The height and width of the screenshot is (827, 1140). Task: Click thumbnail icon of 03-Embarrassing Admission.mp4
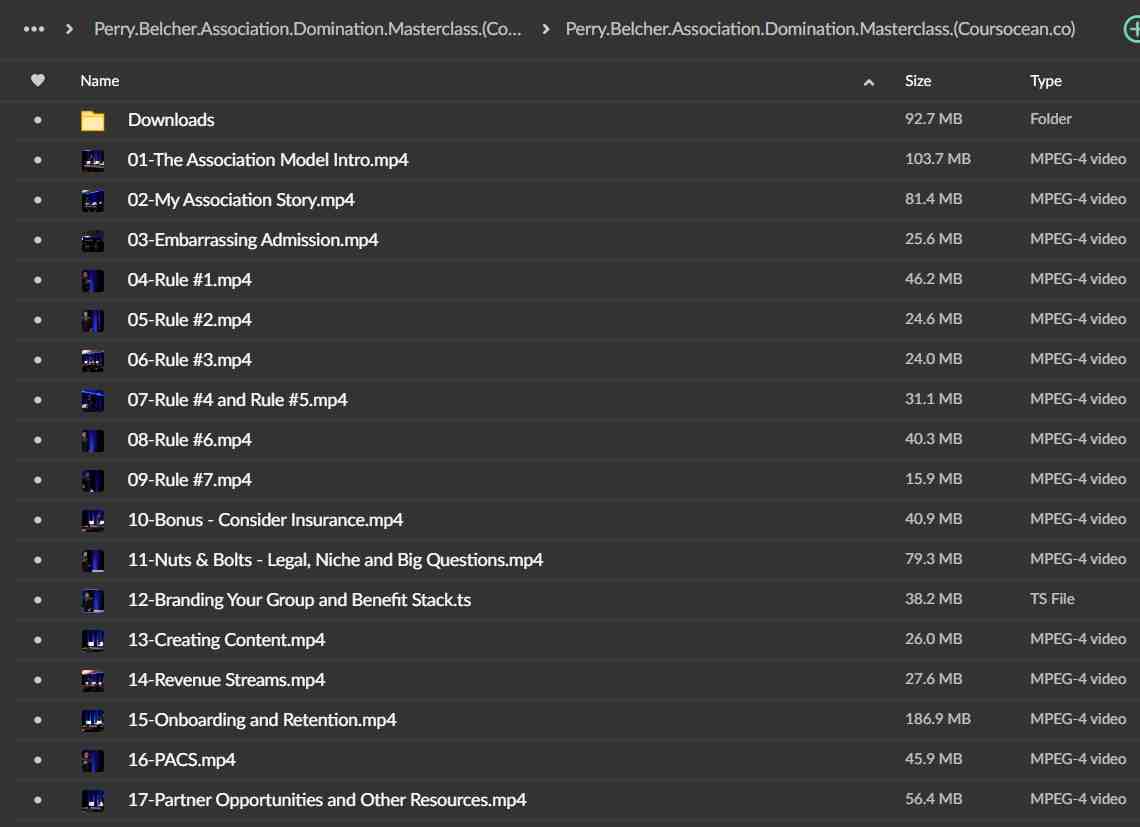pos(92,240)
